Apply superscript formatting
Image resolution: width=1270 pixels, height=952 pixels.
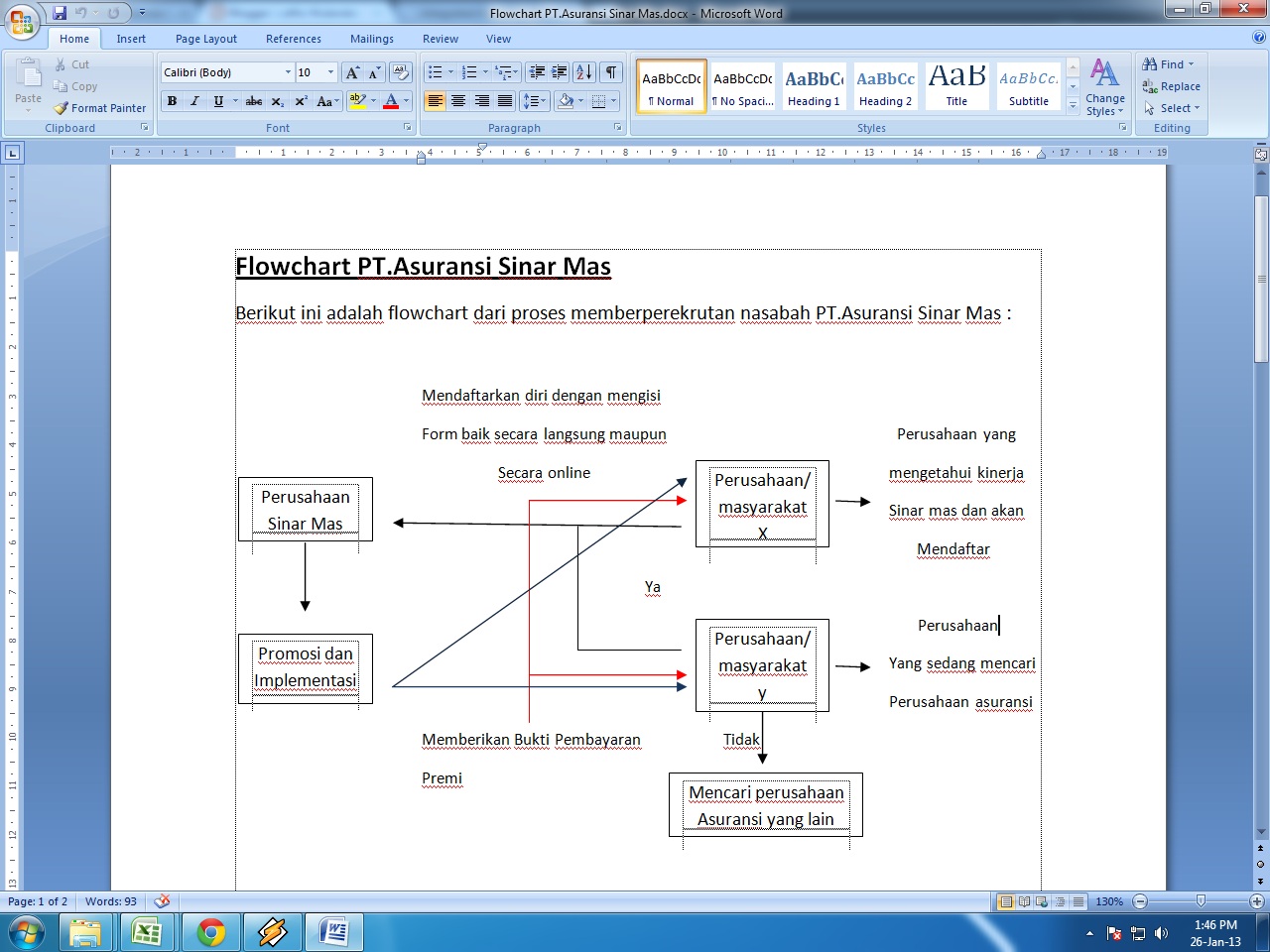[x=301, y=101]
